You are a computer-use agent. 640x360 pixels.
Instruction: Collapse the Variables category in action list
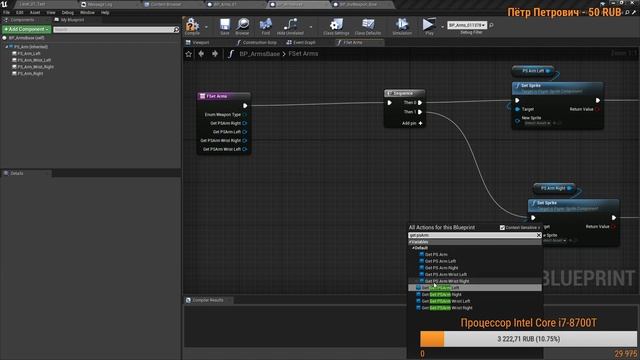[410, 242]
